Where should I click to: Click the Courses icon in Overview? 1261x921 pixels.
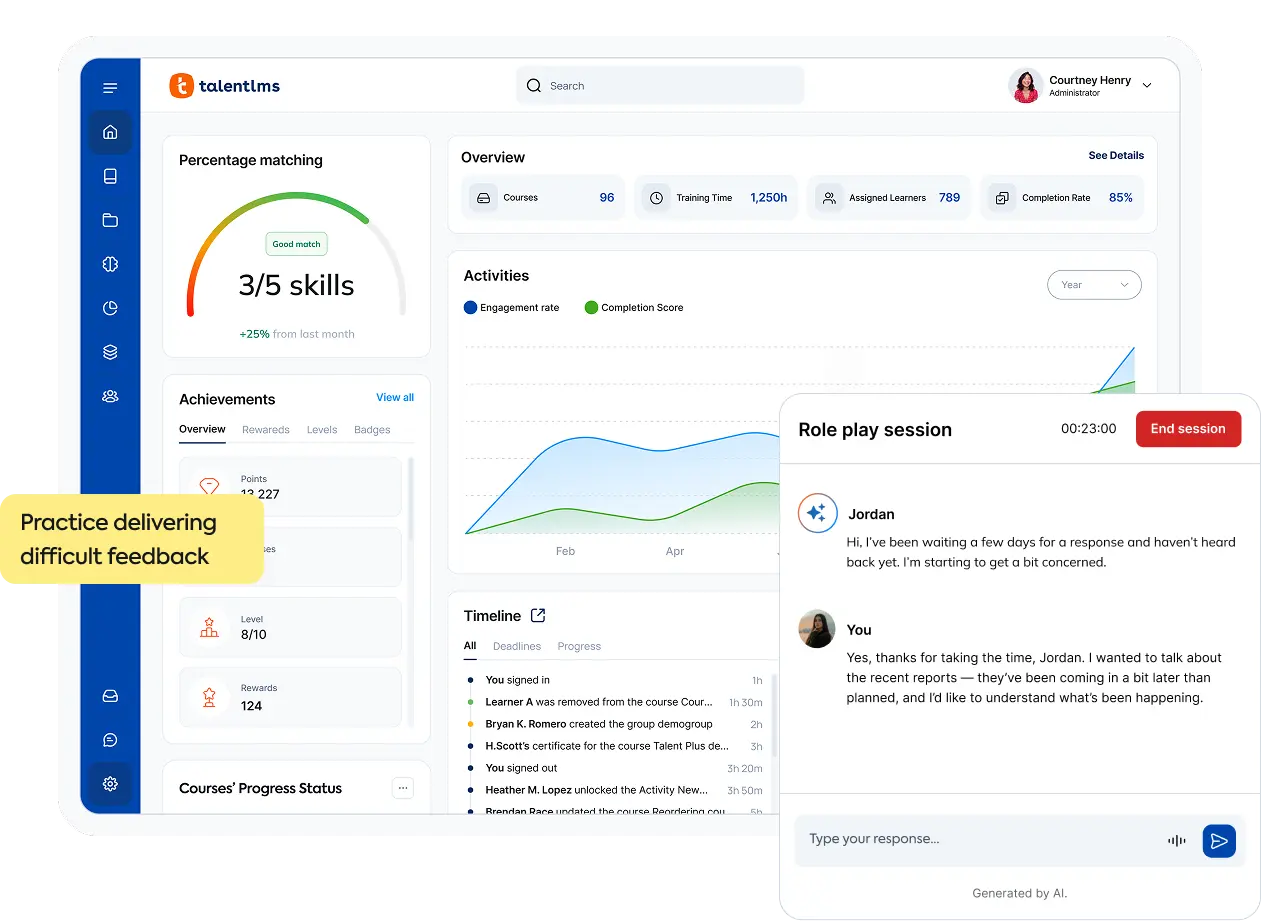[483, 198]
